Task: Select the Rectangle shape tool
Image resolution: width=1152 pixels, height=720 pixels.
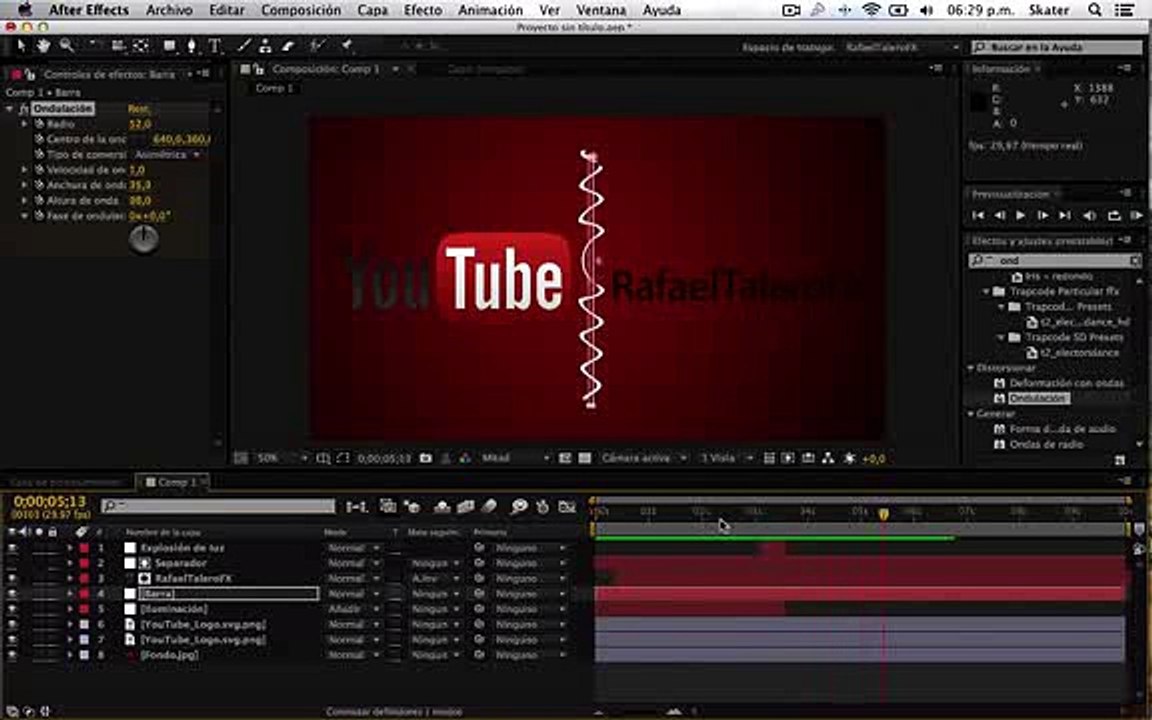Action: point(170,46)
